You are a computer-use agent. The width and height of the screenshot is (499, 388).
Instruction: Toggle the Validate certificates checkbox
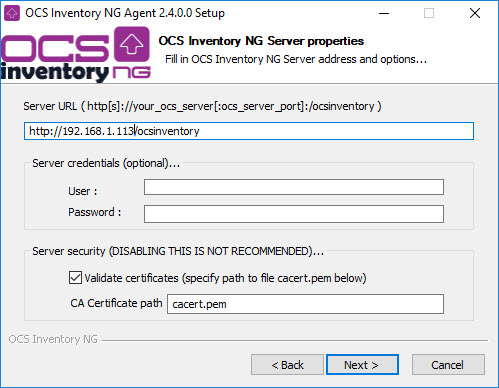75,278
